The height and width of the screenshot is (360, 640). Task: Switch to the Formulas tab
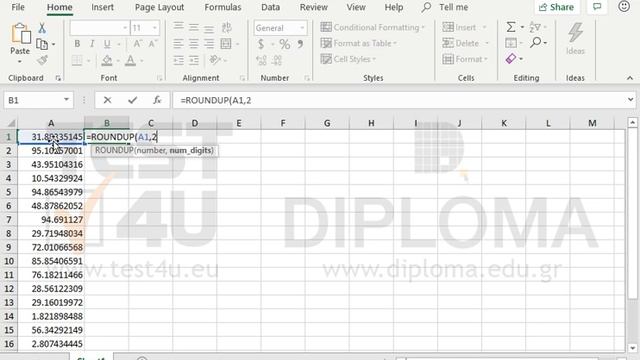pos(223,7)
